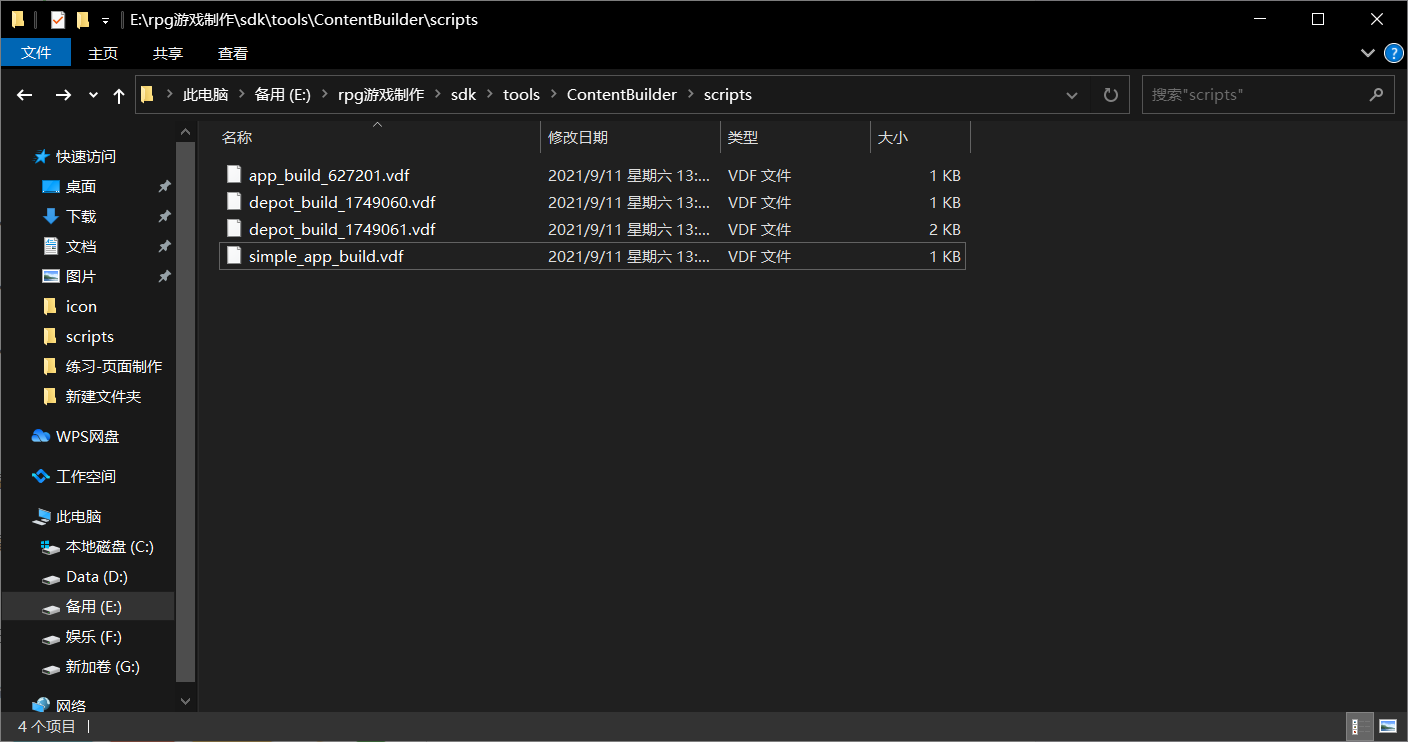
Task: Open address bar history dropdown
Action: click(1072, 95)
